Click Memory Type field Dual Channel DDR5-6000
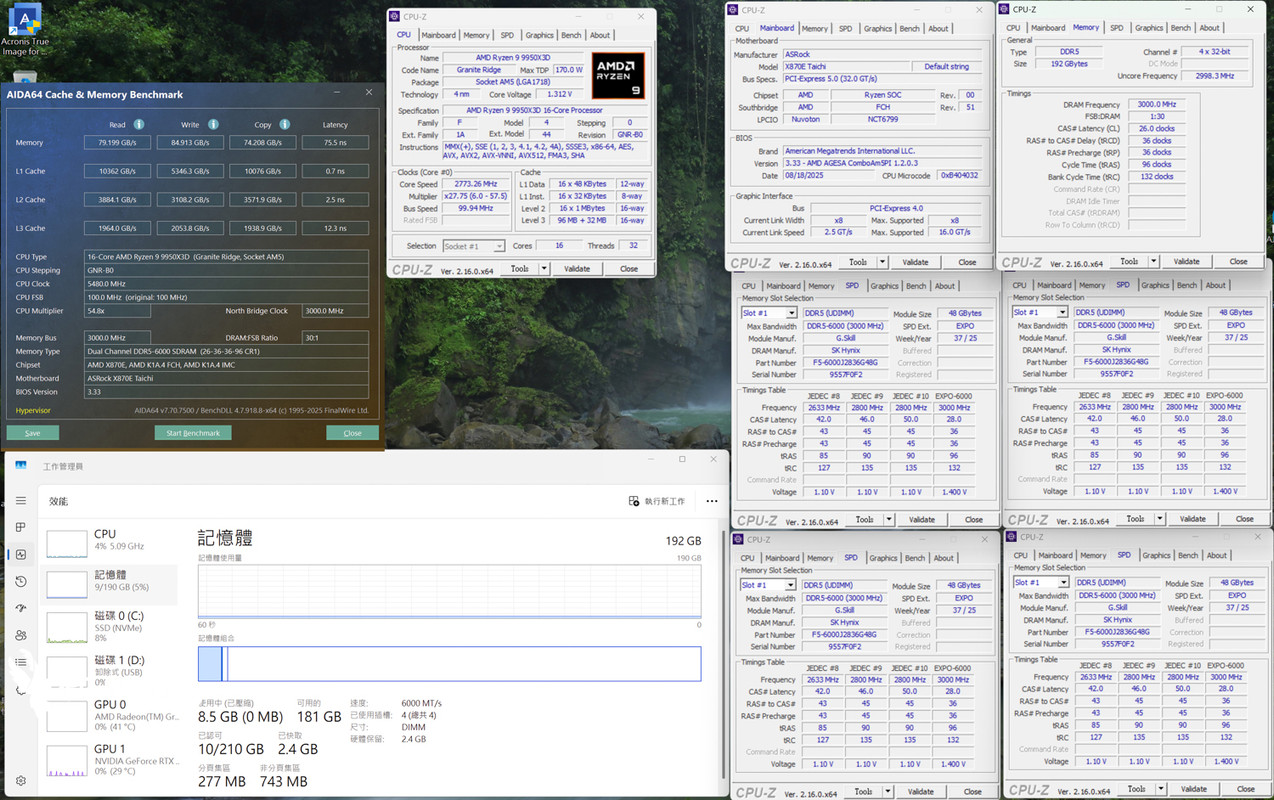The width and height of the screenshot is (1274, 800). click(x=226, y=351)
